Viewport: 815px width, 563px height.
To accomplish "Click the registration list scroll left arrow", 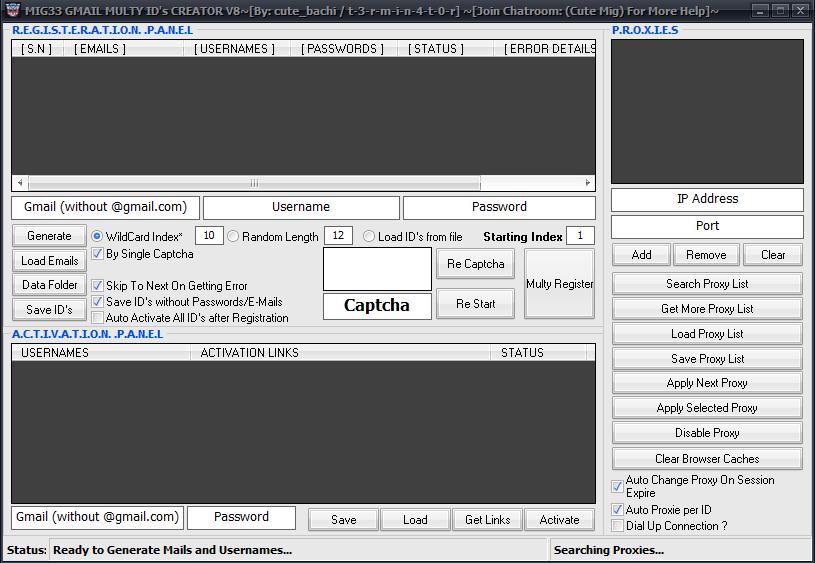I will (20, 183).
